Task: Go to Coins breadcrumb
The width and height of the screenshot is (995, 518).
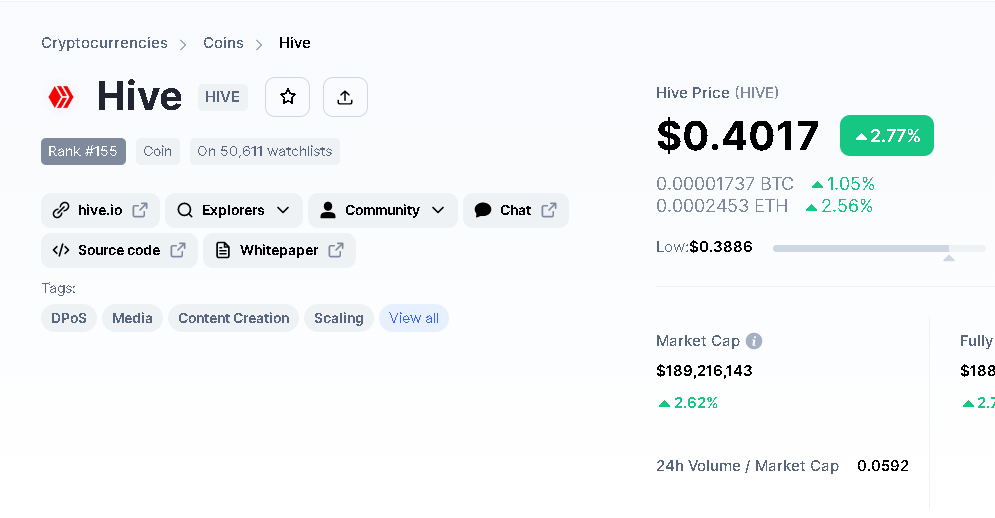Action: coord(223,43)
